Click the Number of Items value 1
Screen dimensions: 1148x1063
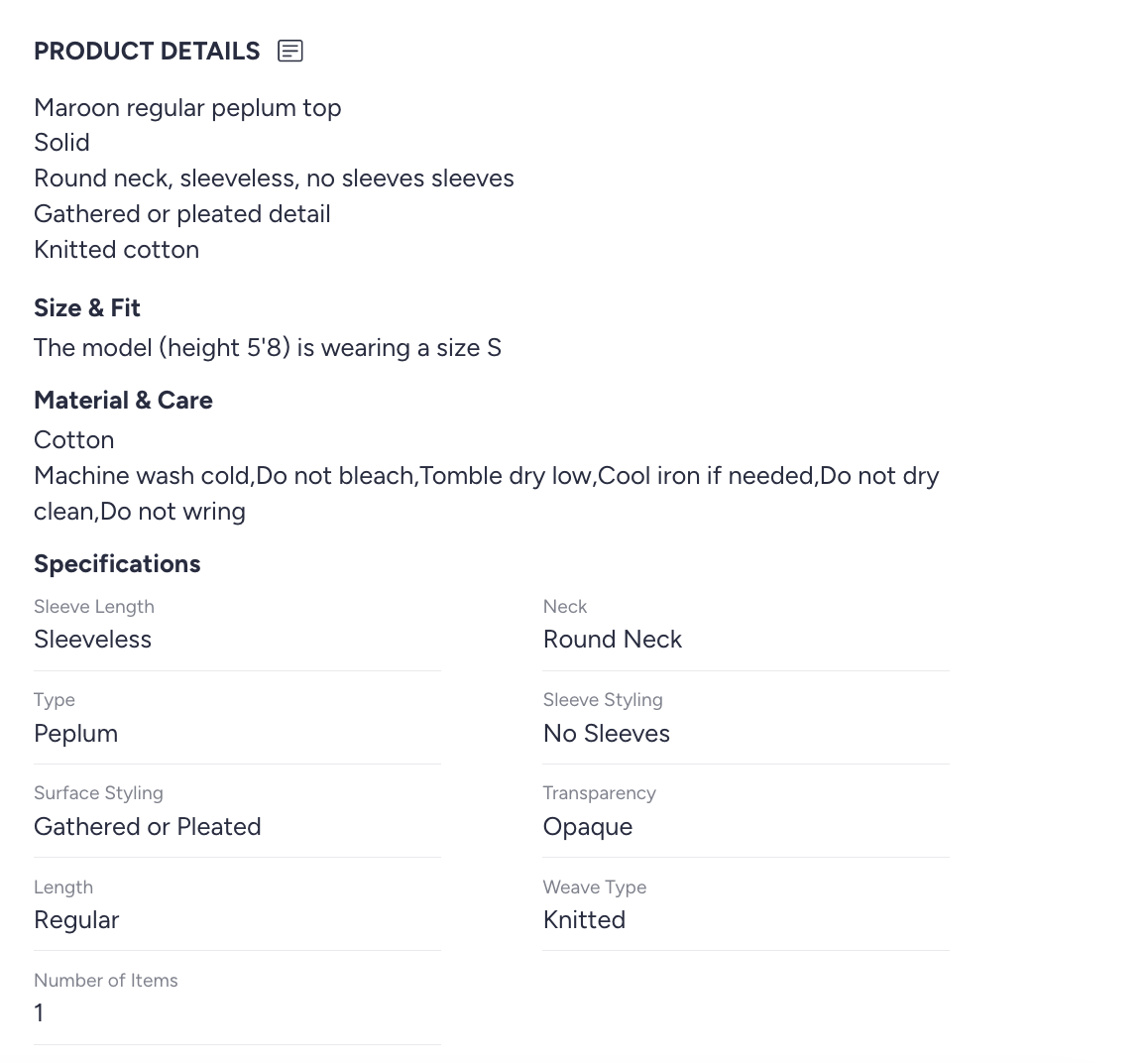click(39, 1013)
